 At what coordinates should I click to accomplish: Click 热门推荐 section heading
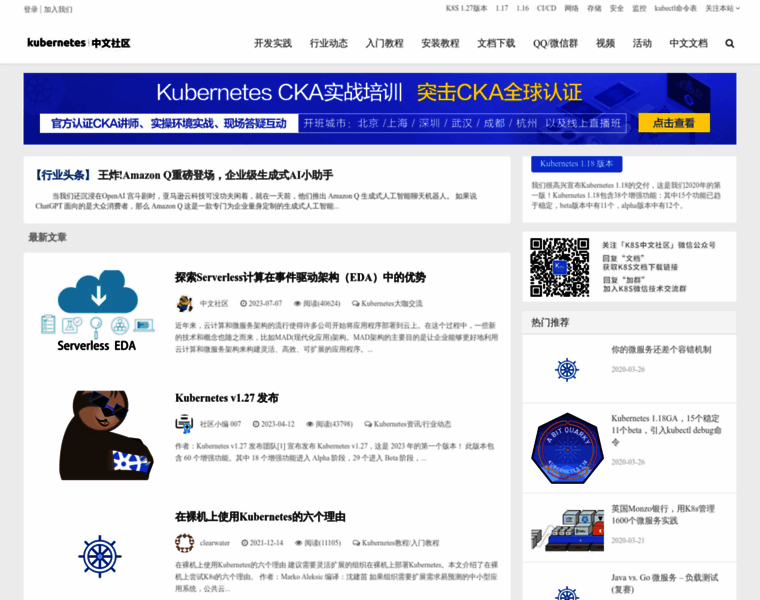pyautogui.click(x=550, y=322)
